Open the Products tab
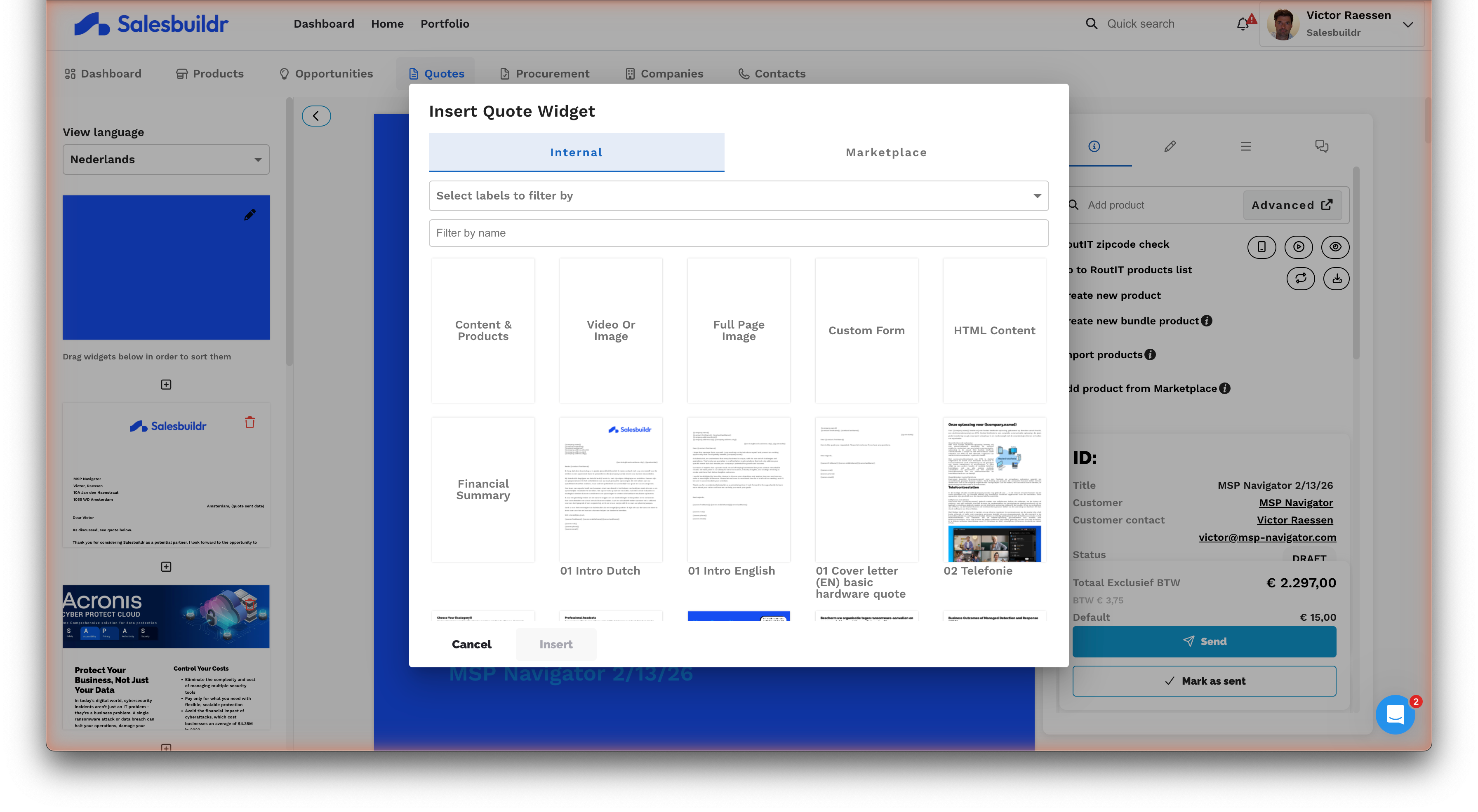The width and height of the screenshot is (1478, 812). (209, 73)
